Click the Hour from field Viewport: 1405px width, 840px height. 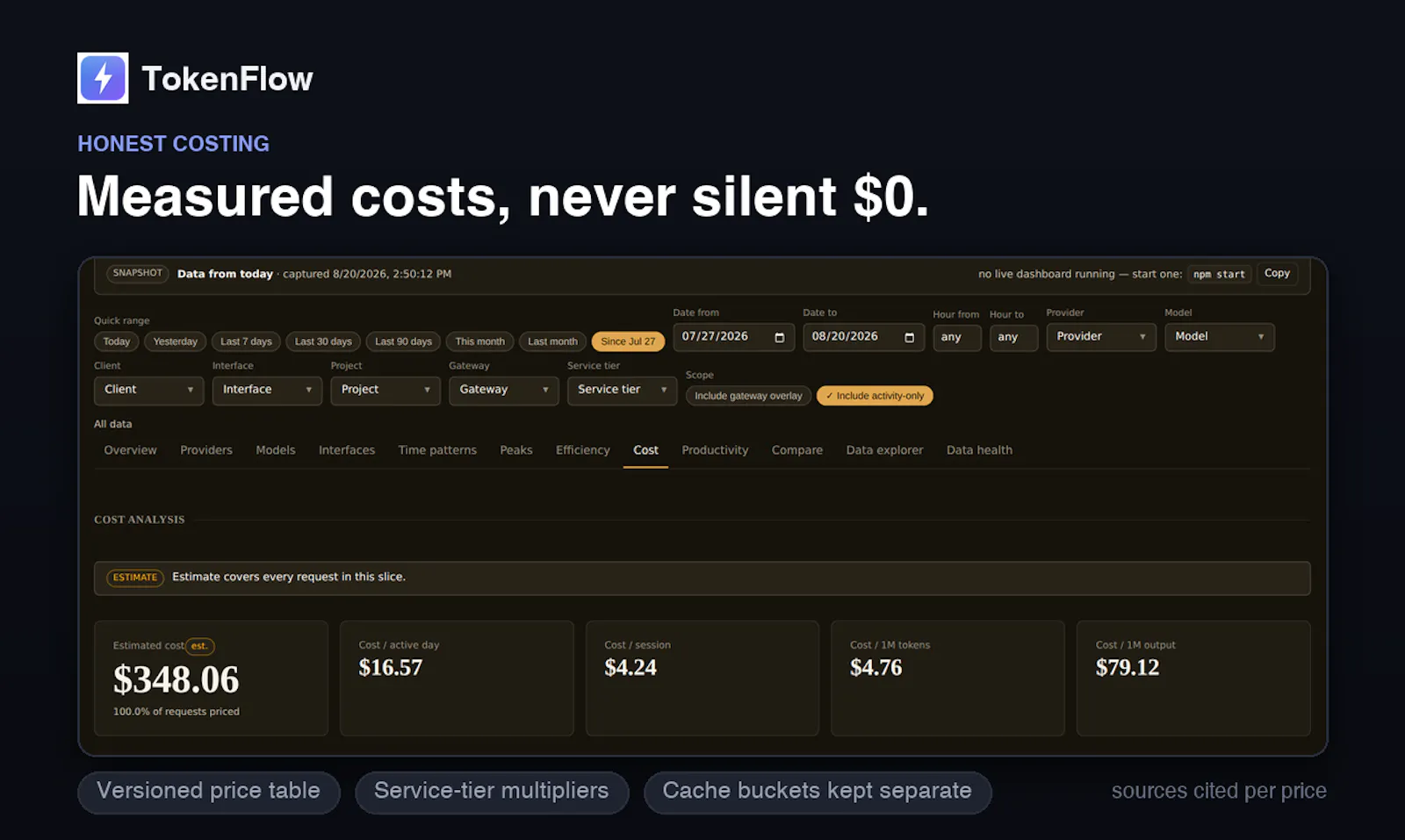(x=956, y=338)
